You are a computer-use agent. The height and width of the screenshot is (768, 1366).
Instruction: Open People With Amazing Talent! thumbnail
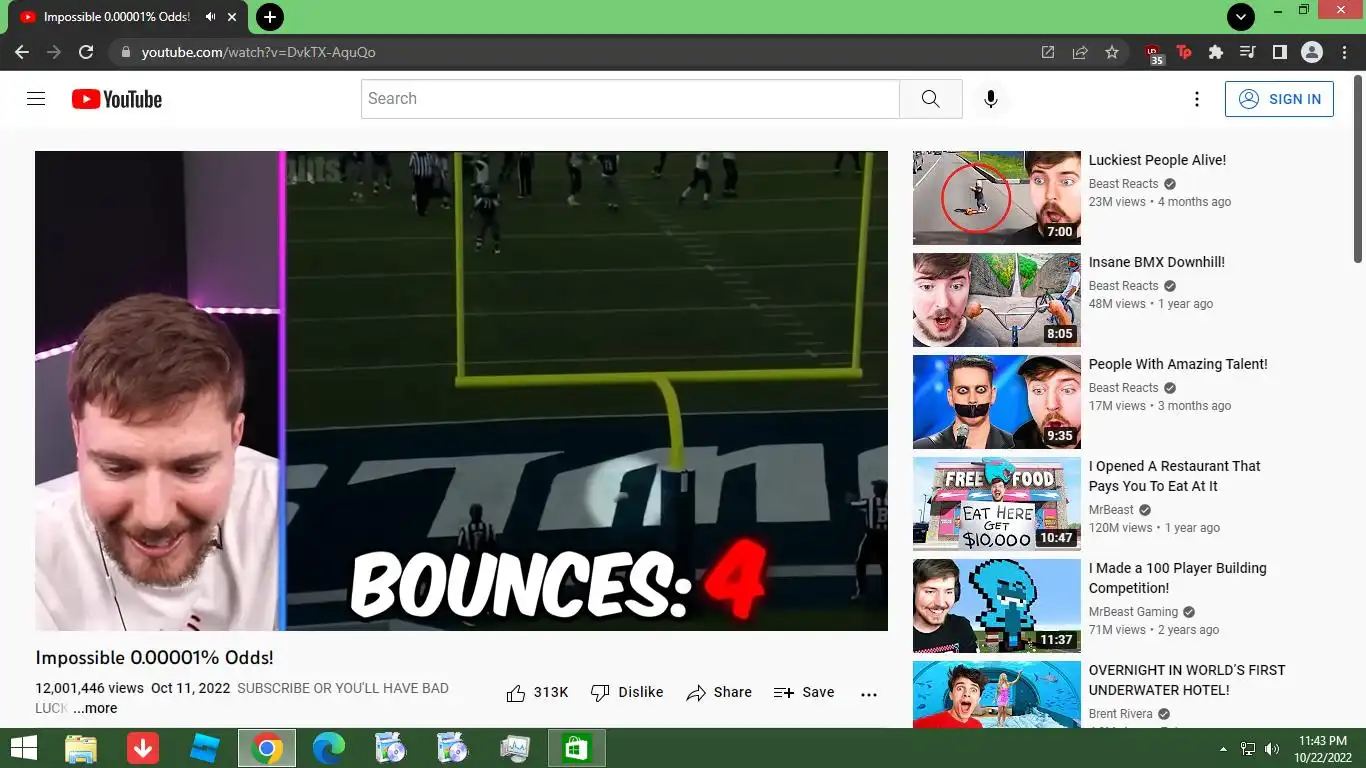coord(997,401)
